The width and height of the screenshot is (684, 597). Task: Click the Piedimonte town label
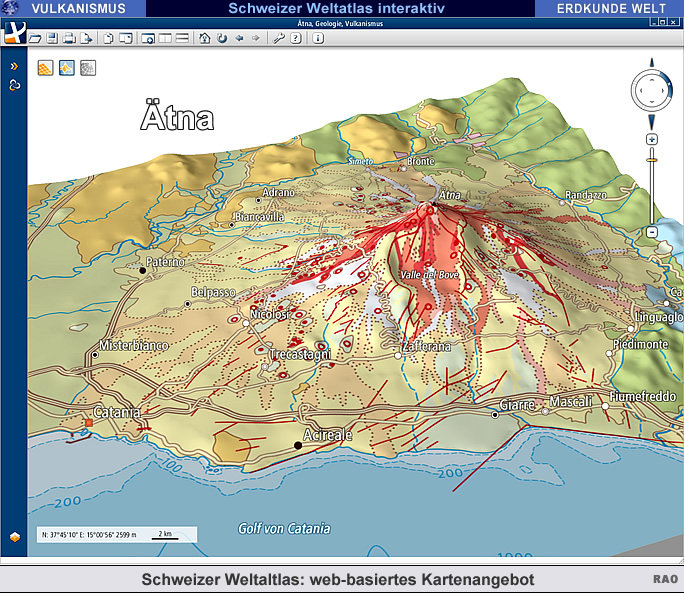640,345
